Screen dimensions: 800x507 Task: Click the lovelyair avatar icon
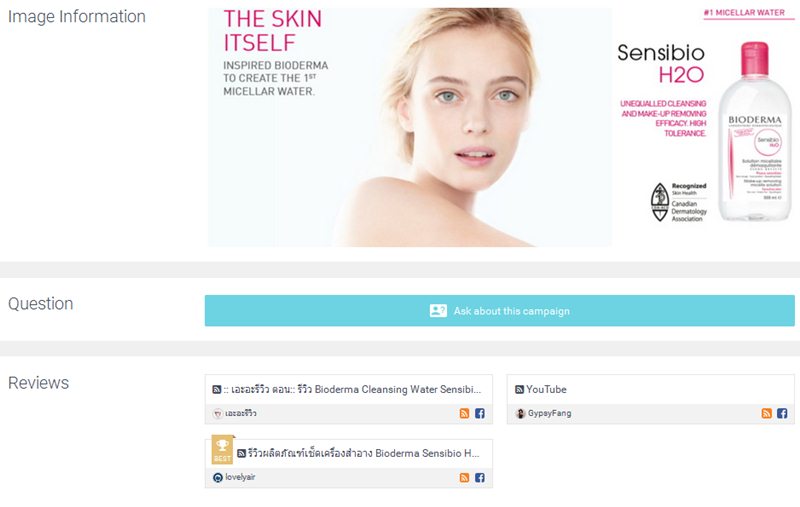click(x=218, y=478)
